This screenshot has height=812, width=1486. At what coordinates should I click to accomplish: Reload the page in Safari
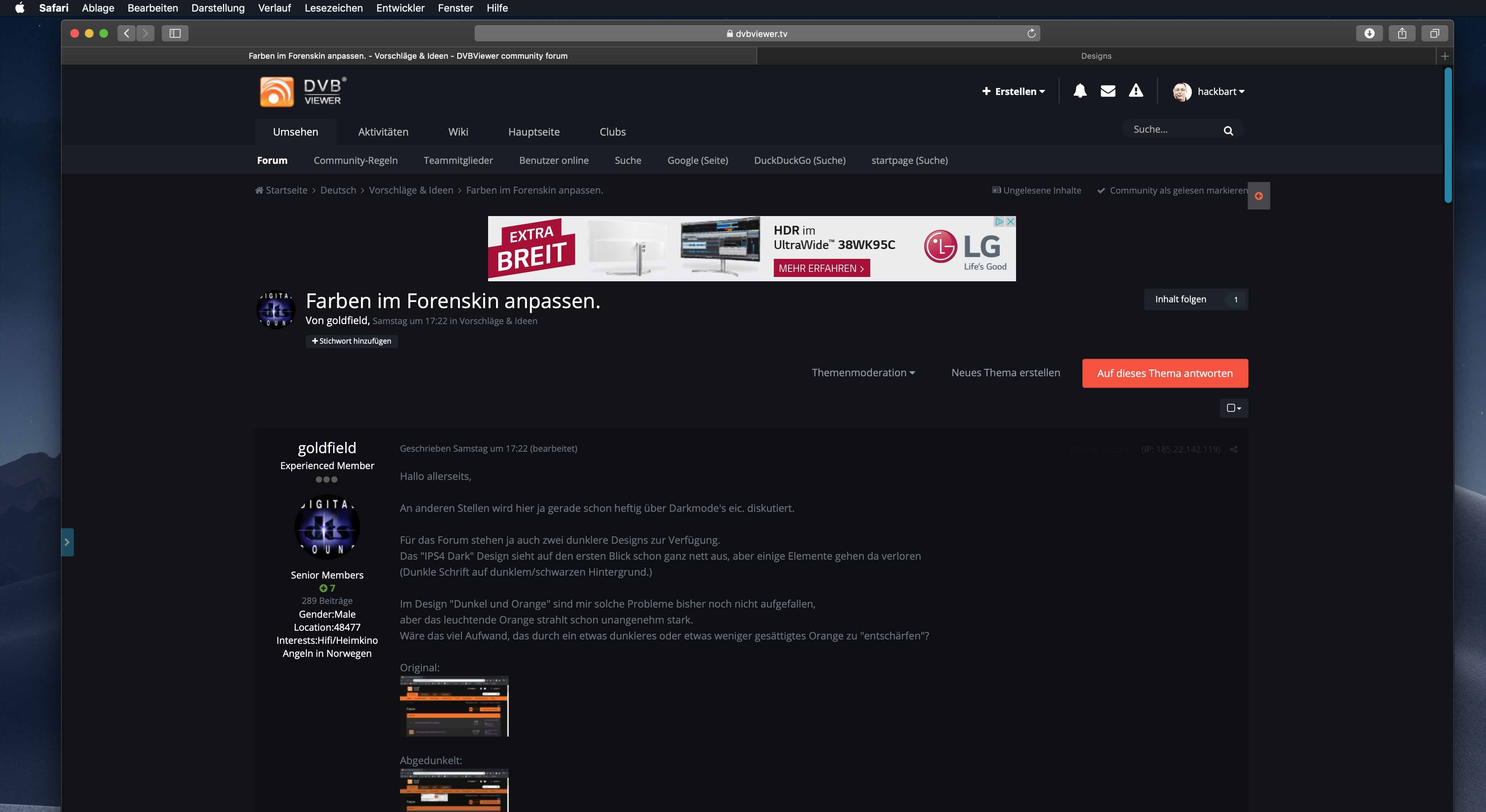1031,33
